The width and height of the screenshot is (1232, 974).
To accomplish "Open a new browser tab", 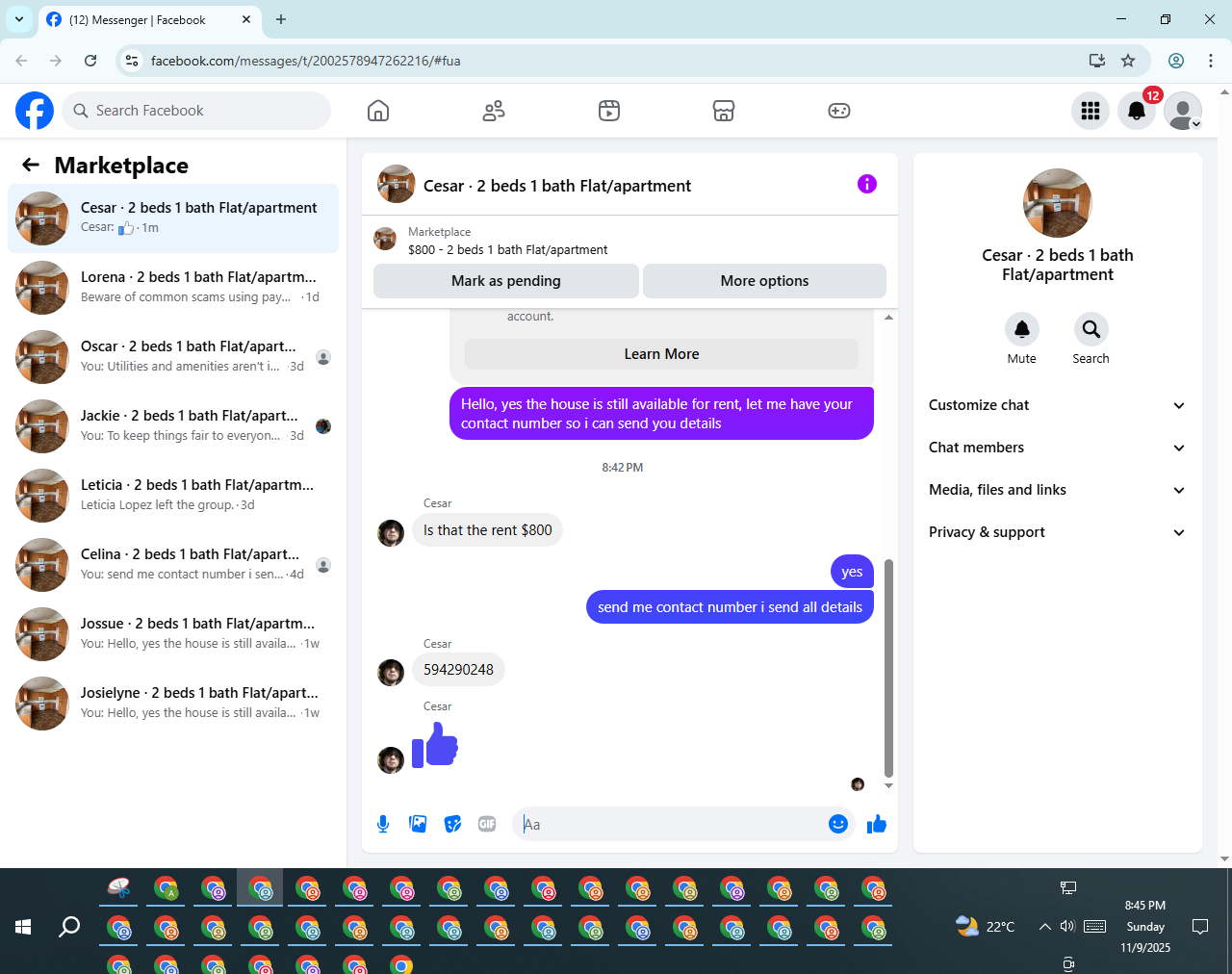I will (281, 19).
